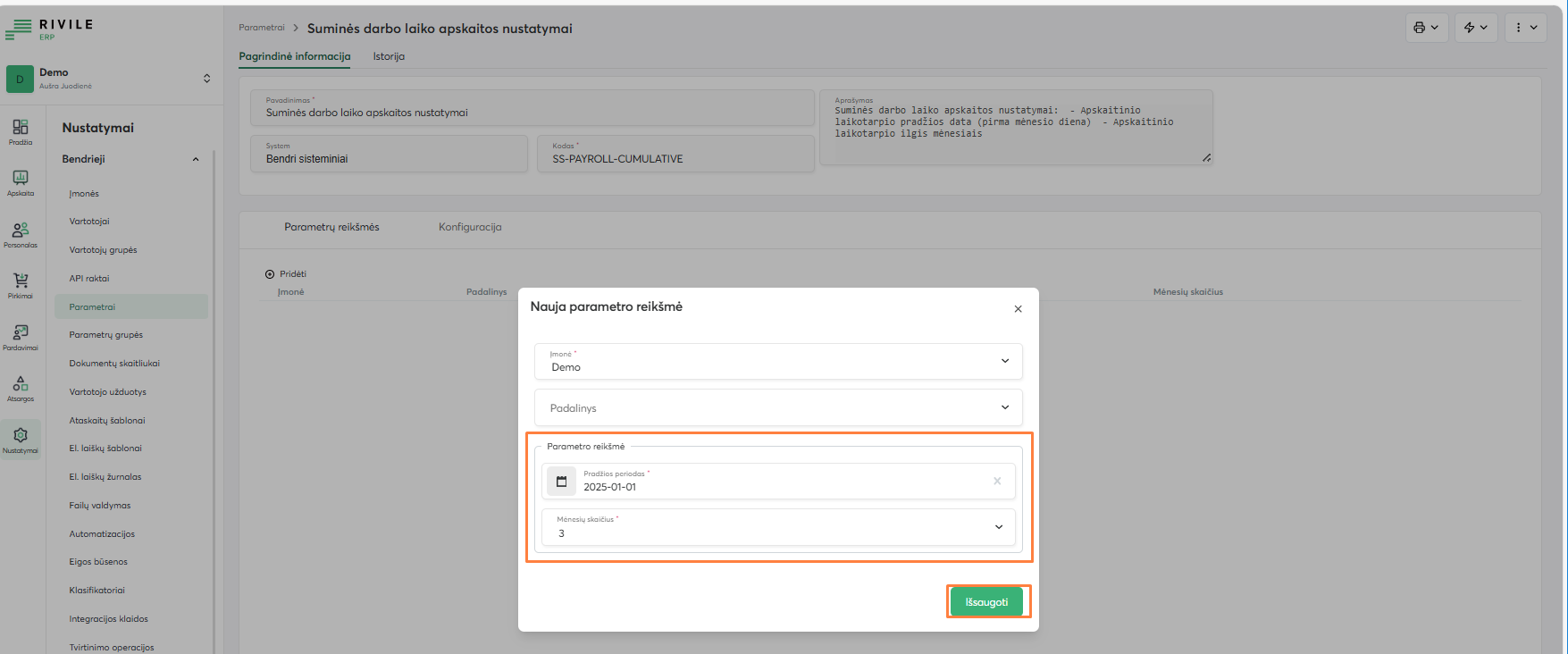Image resolution: width=1568 pixels, height=654 pixels.
Task: Open the Pradžia sidebar icon
Action: (21, 130)
